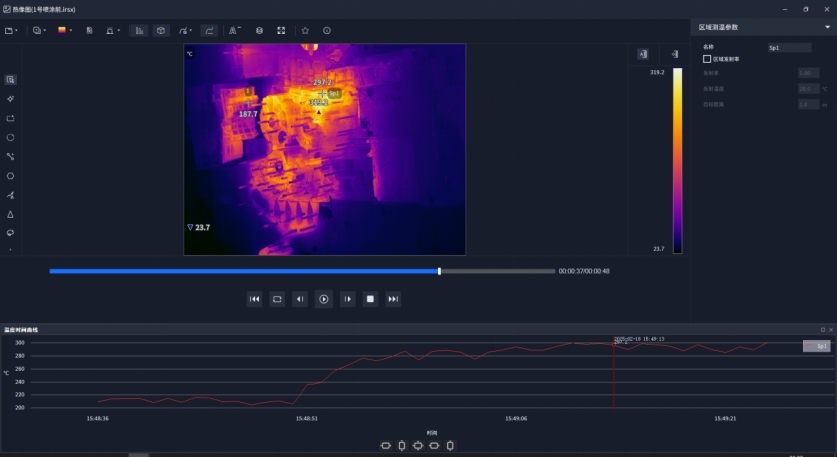Click the video playback progress slider
The height and width of the screenshot is (457, 837).
click(300, 271)
